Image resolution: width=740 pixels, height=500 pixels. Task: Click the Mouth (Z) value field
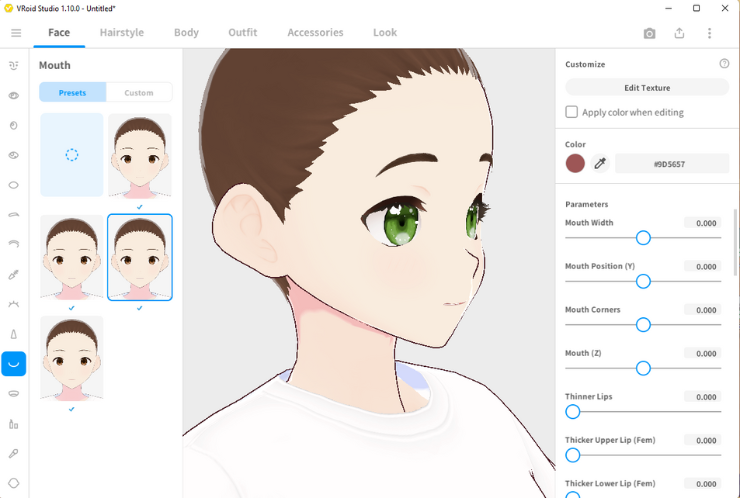click(x=703, y=354)
